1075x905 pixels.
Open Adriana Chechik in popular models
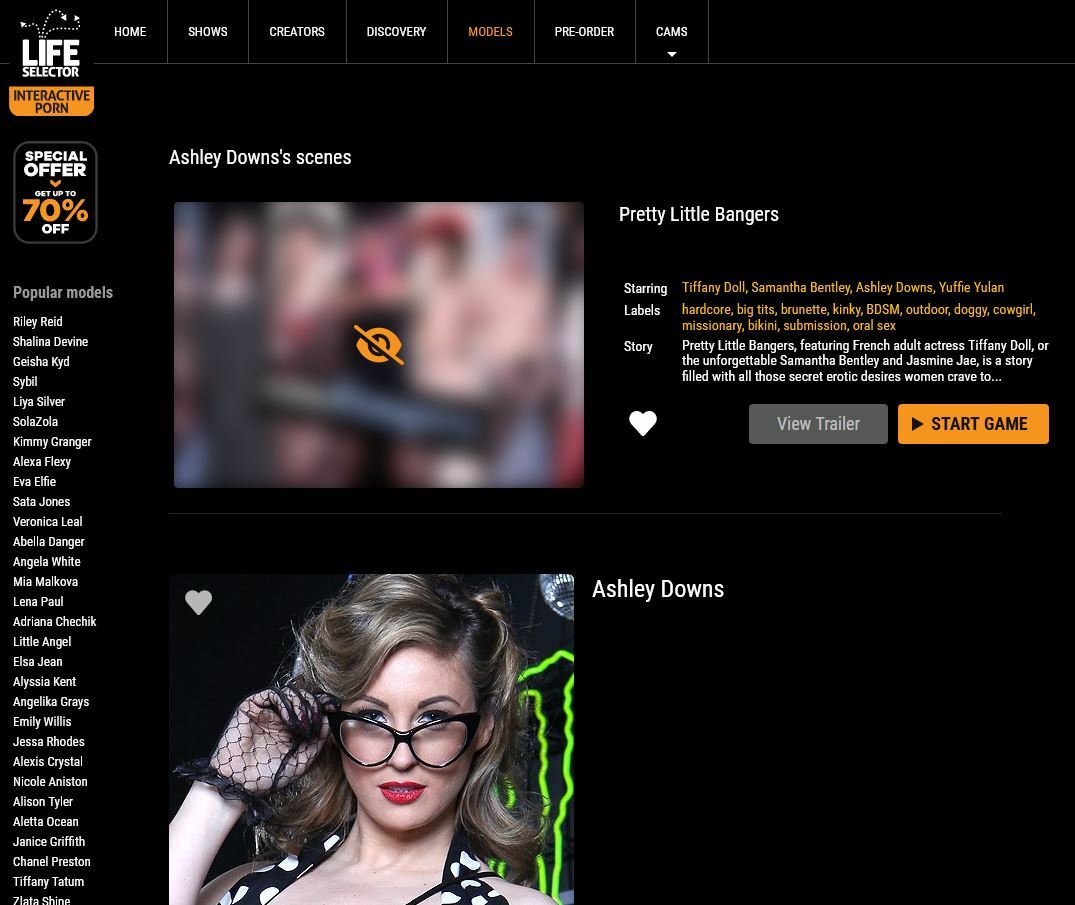coord(55,621)
